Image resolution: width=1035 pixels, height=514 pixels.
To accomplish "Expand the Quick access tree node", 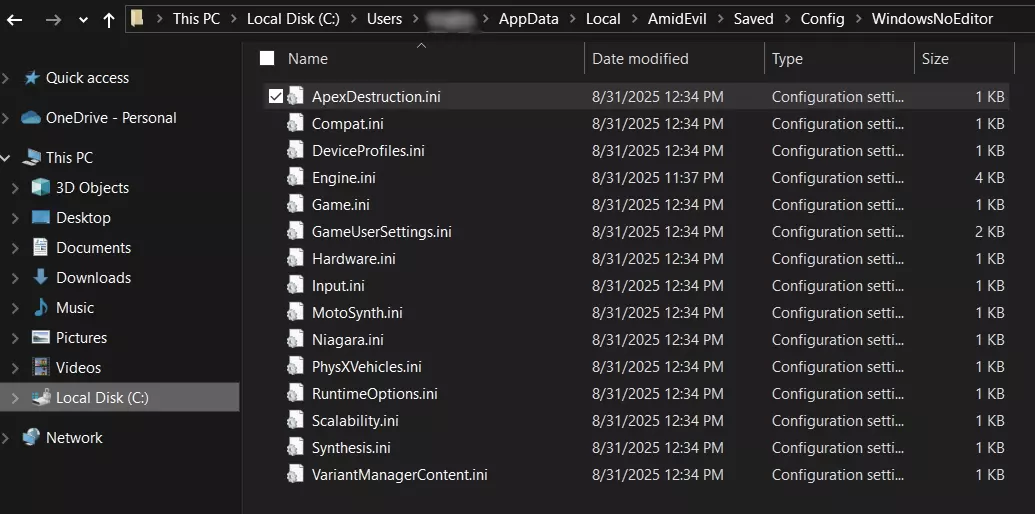I will [7, 78].
